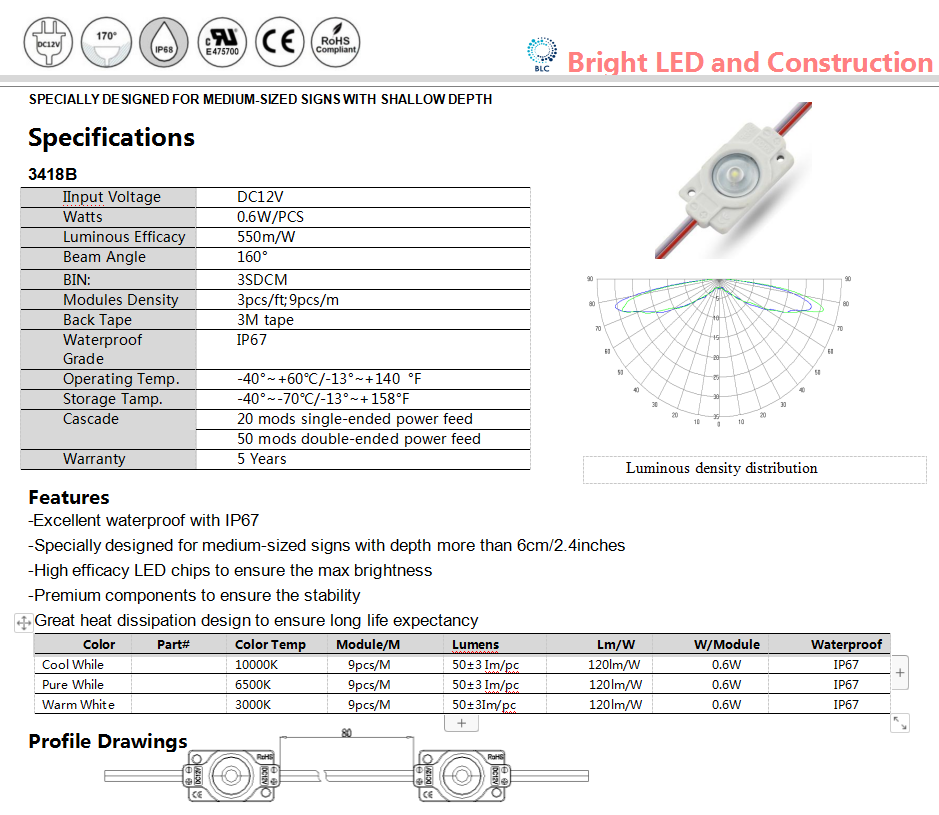939x815 pixels.
Task: Click the 'Profile Drawings' heading
Action: pos(108,741)
